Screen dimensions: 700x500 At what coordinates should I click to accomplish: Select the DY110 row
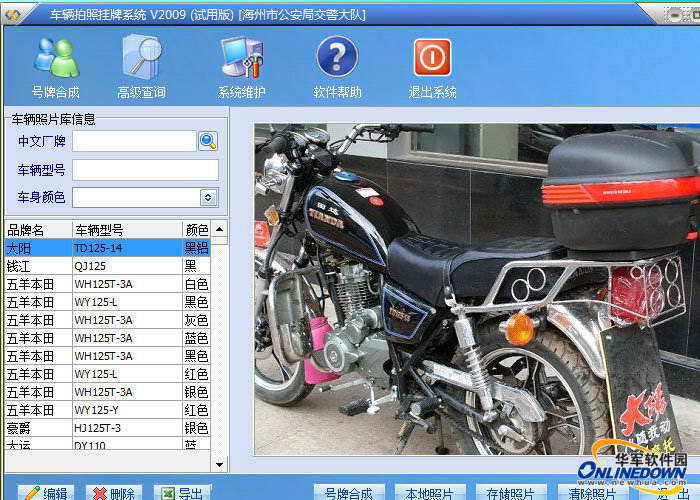(x=108, y=444)
